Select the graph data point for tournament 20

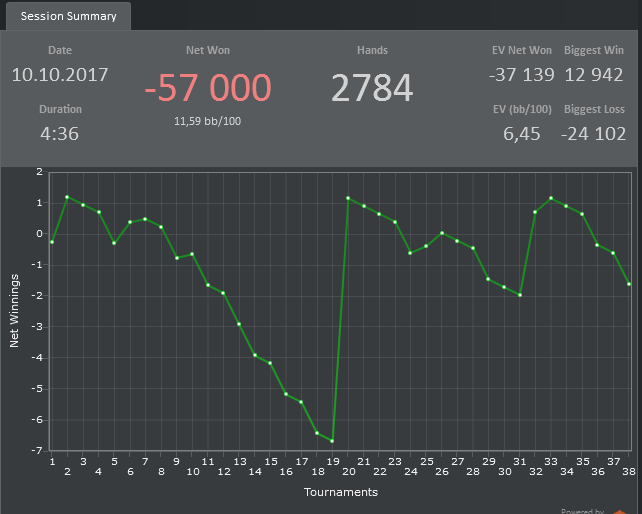tap(348, 198)
